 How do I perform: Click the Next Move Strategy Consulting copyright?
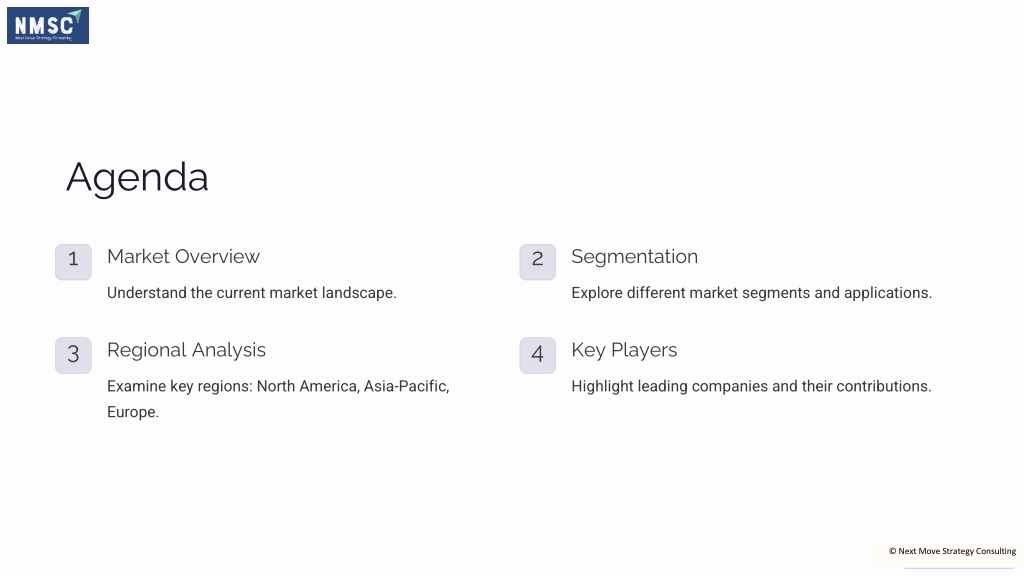pyautogui.click(x=952, y=551)
